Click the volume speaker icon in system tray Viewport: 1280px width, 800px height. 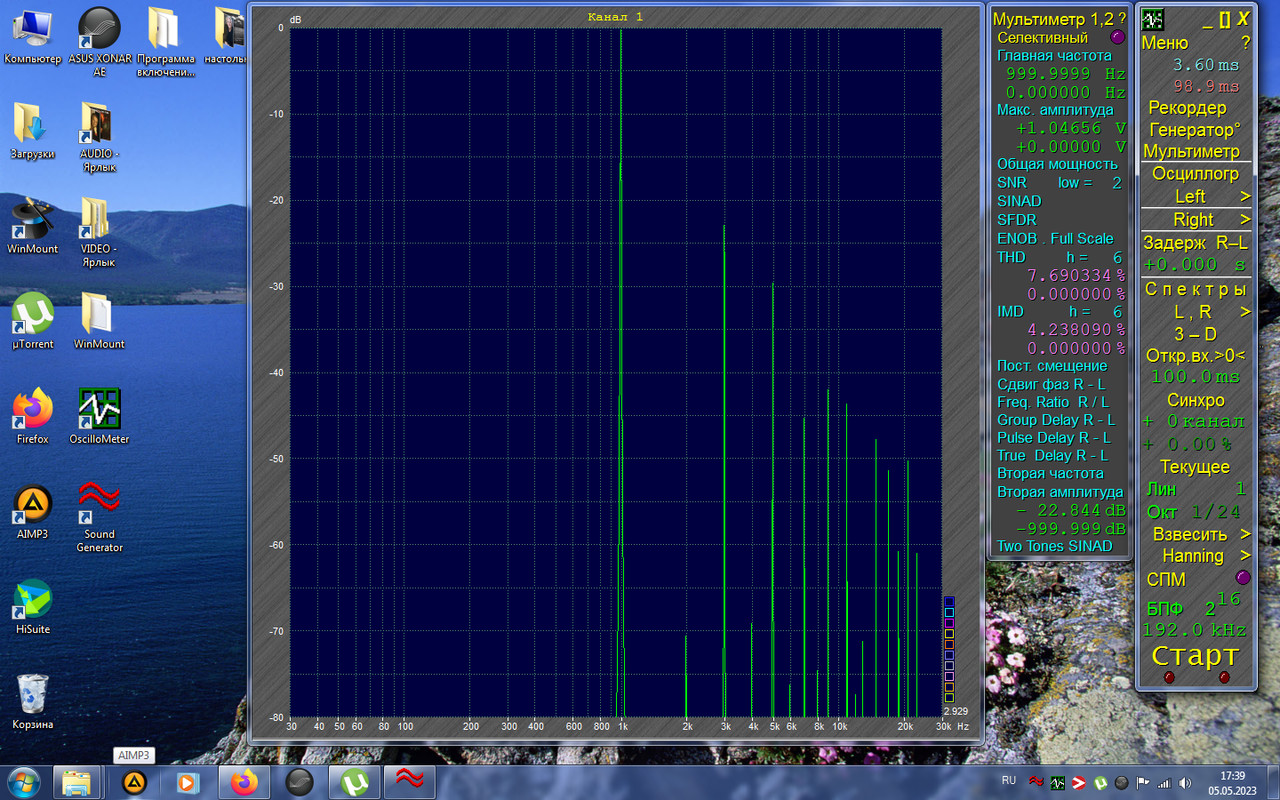(1185, 783)
